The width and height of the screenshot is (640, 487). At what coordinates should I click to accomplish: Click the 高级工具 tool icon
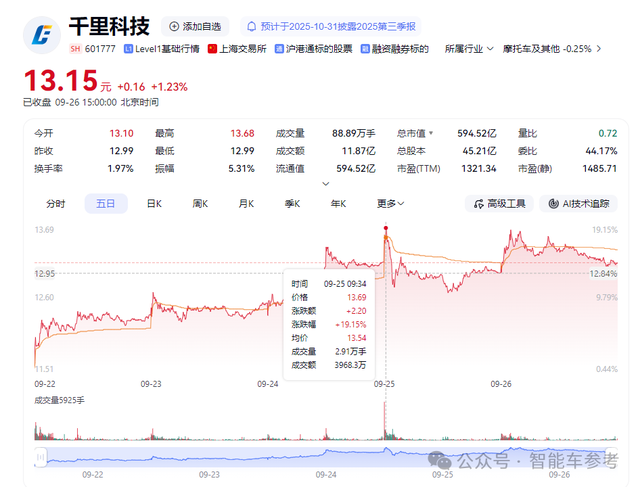tap(479, 204)
